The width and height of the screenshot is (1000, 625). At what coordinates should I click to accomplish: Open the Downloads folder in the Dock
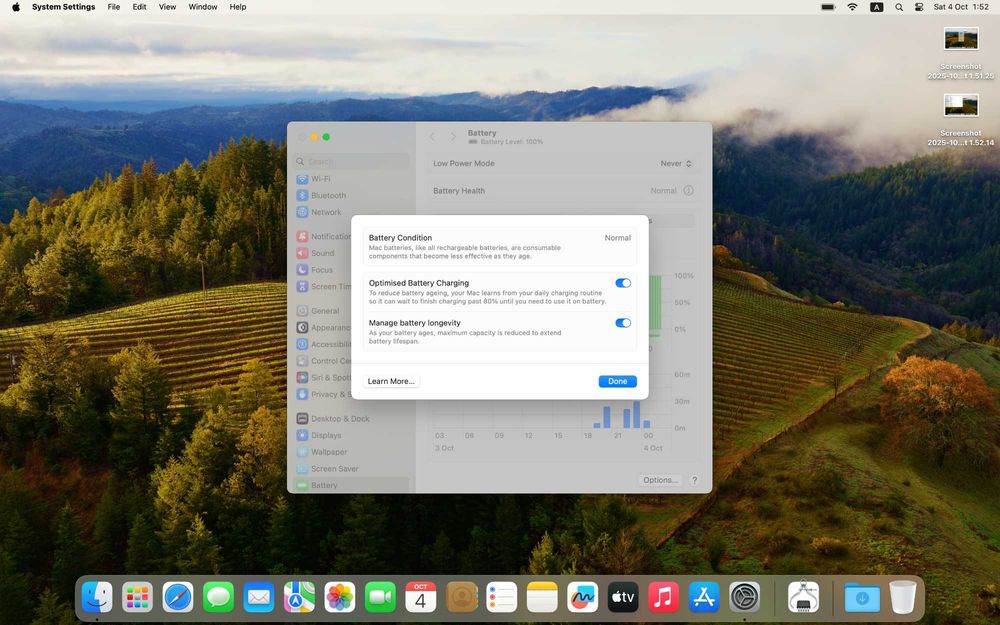pyautogui.click(x=862, y=598)
